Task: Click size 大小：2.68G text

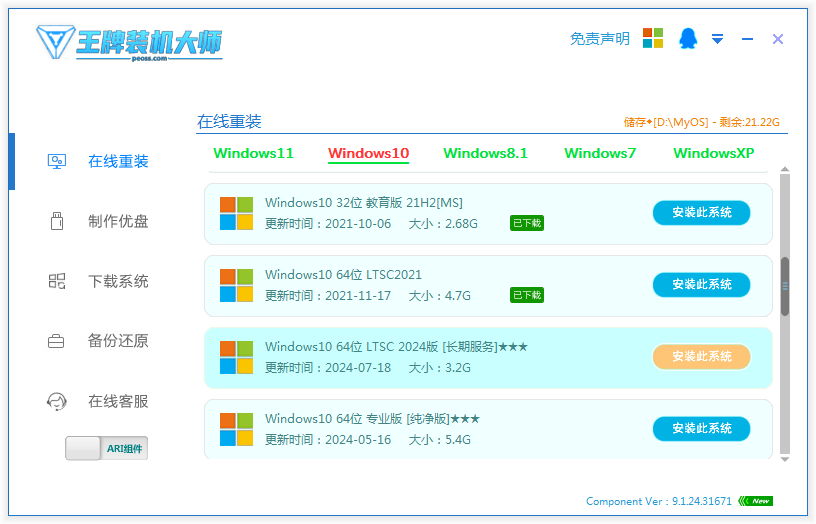Action: [443, 224]
